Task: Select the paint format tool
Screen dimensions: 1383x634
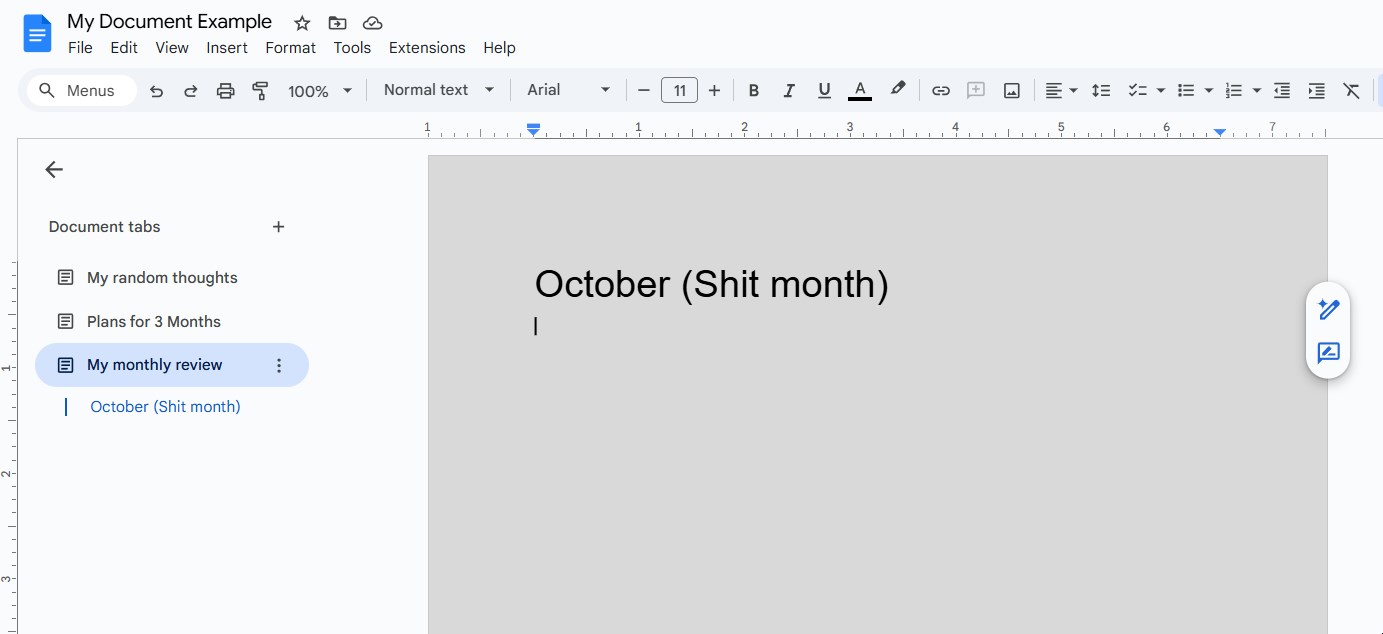Action: click(260, 91)
